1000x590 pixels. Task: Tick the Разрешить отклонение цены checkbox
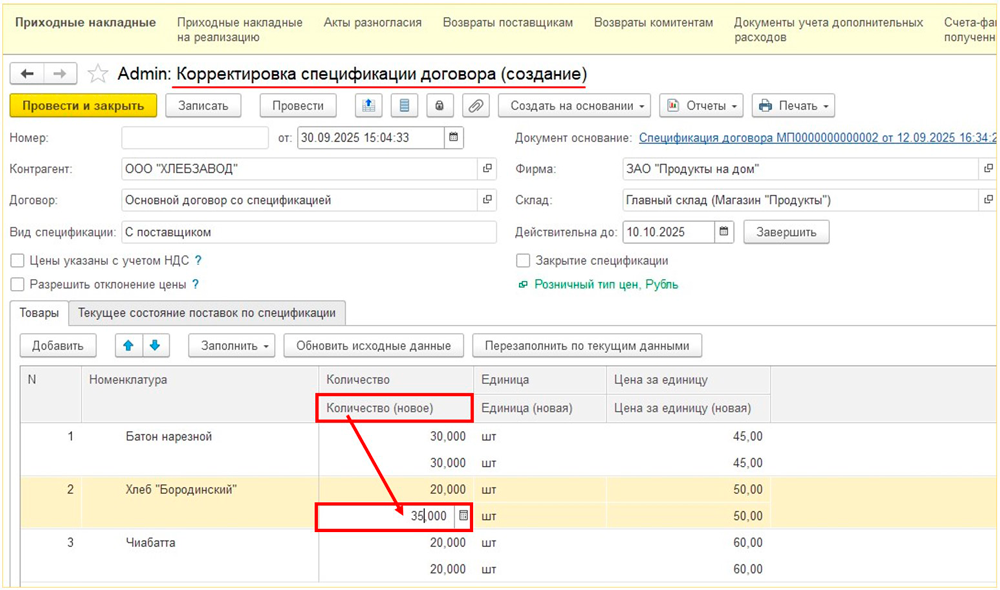click(x=17, y=285)
